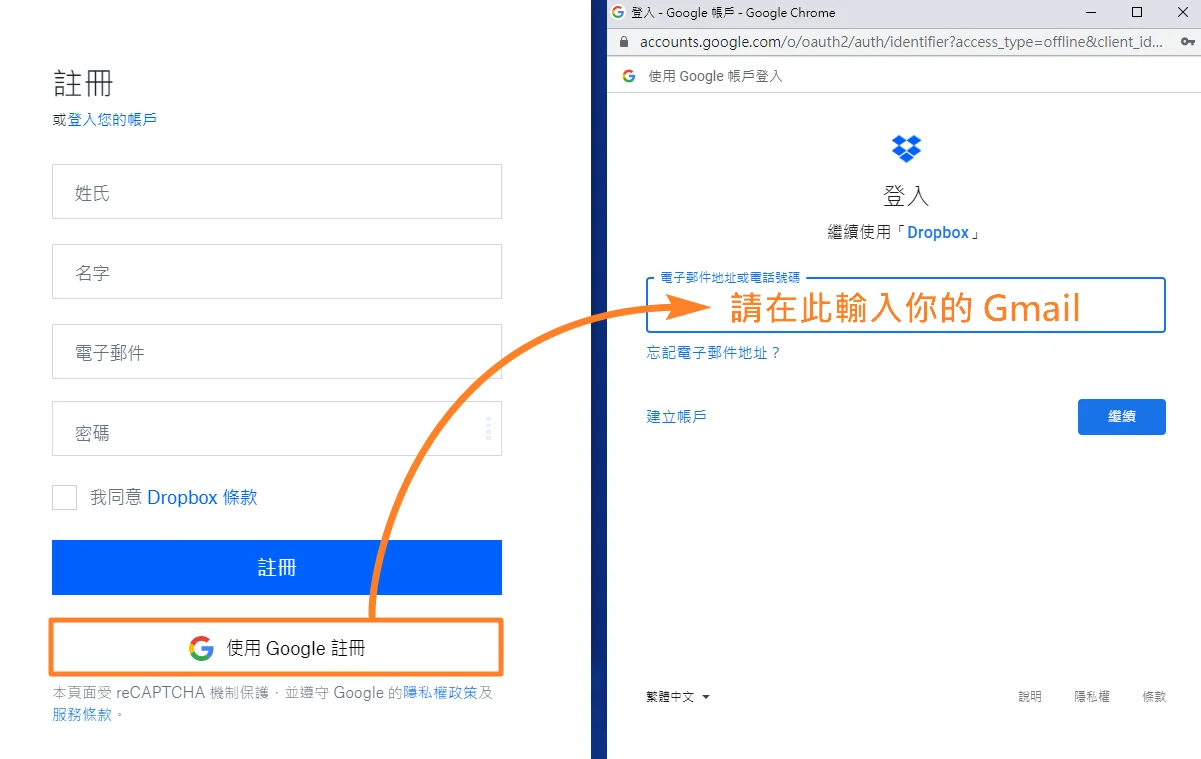Click the 密碼 password field

277,429
